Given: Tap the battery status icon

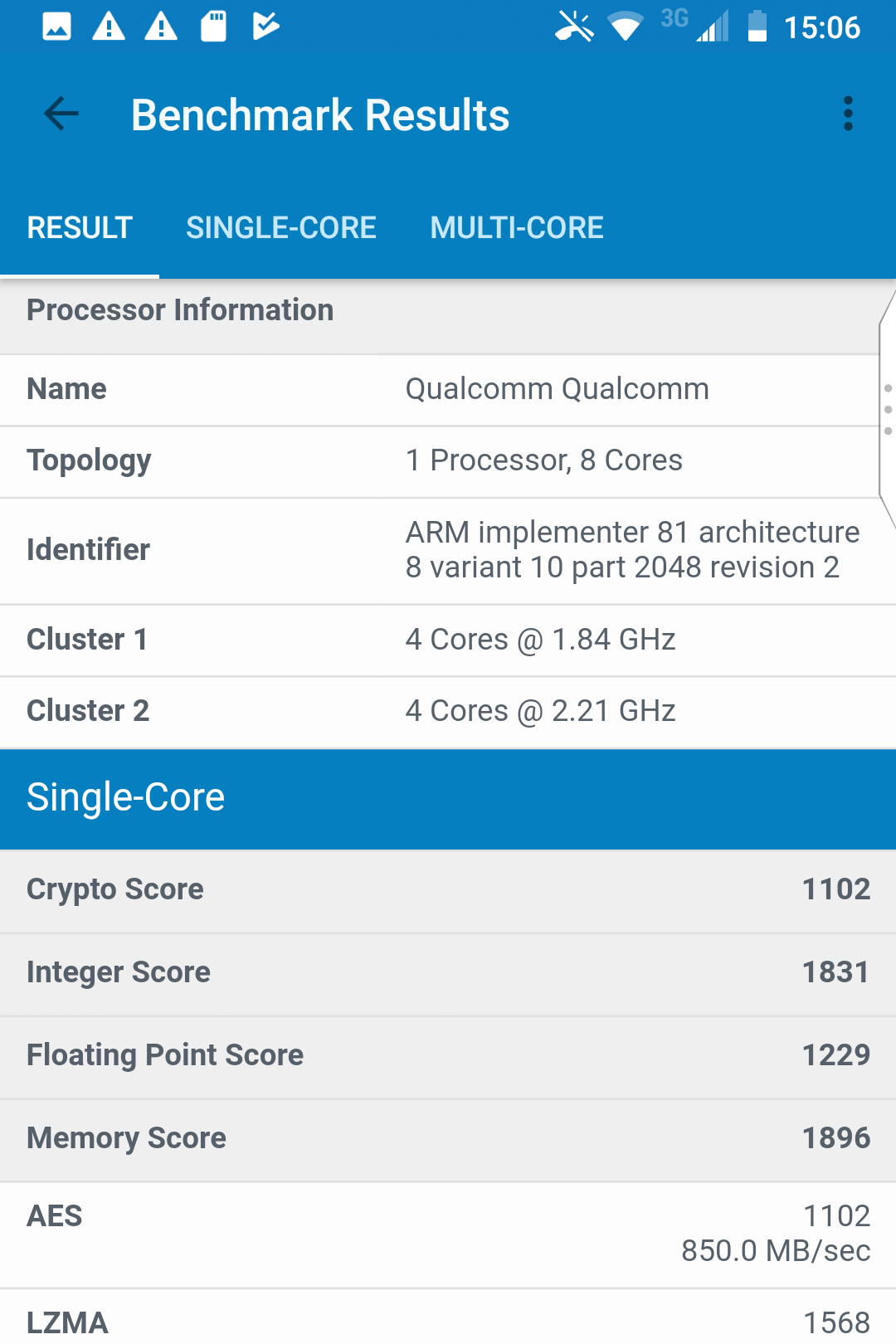Looking at the screenshot, I should pos(757,27).
